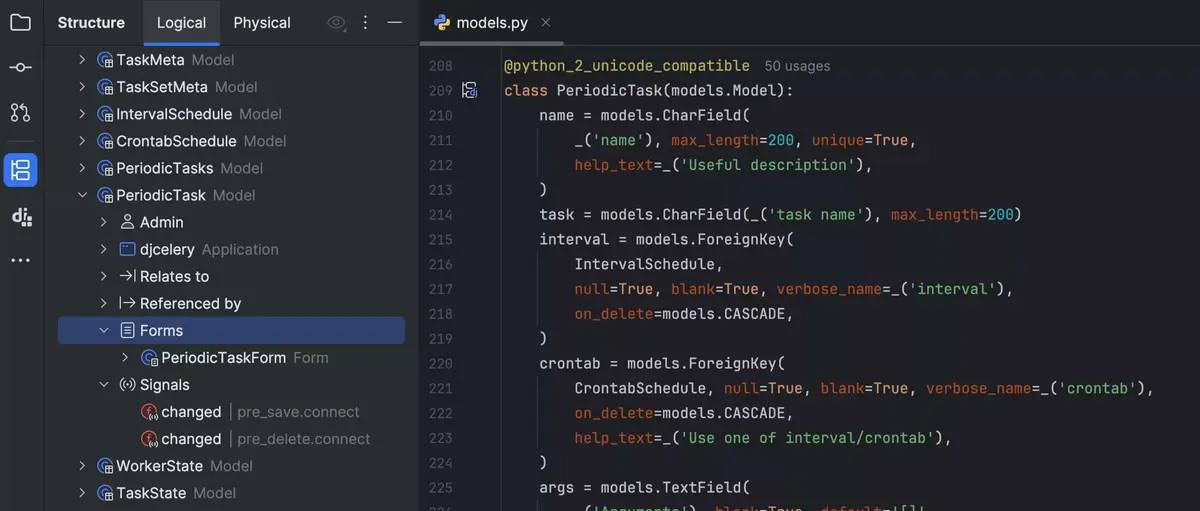Switch to the Physical tab
1200x511 pixels.
(262, 22)
